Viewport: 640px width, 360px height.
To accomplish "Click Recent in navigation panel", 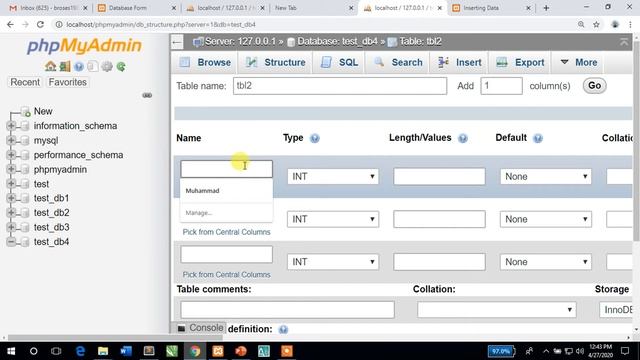I will click(25, 82).
